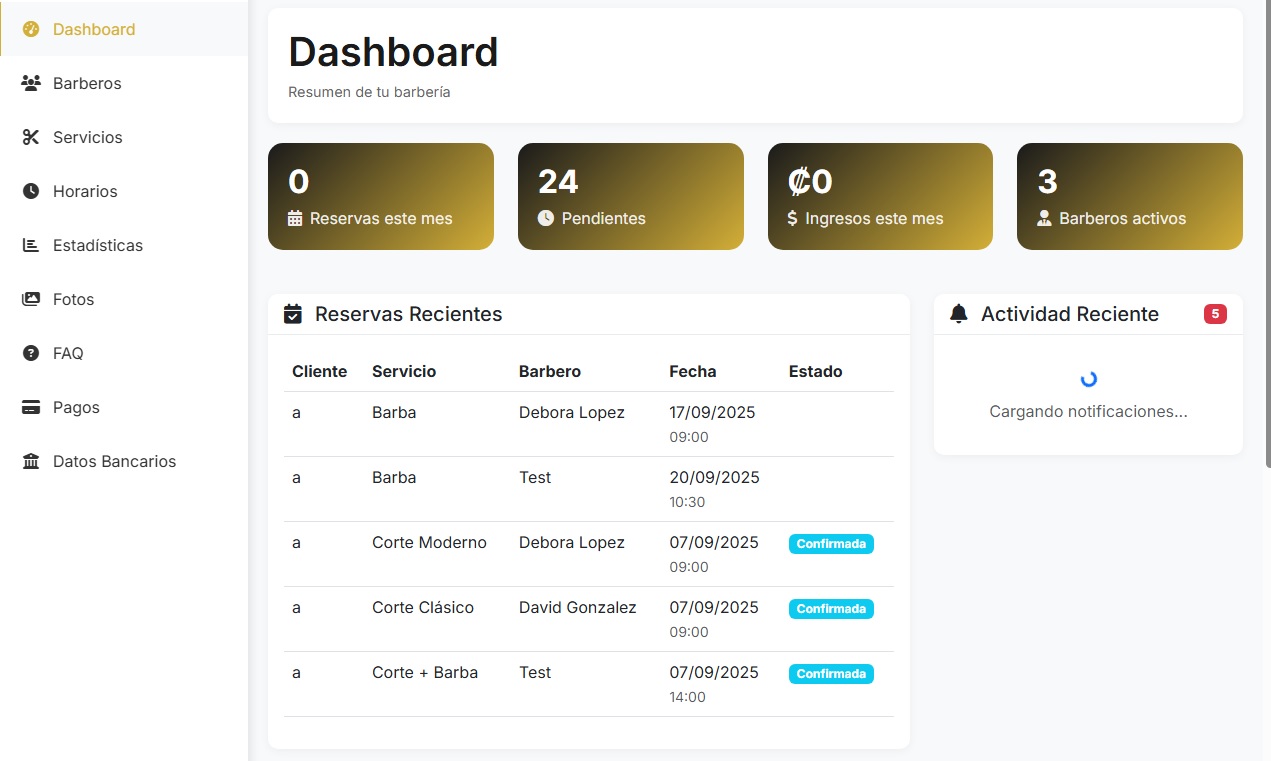Click the scissors icon for Servicios

[31, 137]
